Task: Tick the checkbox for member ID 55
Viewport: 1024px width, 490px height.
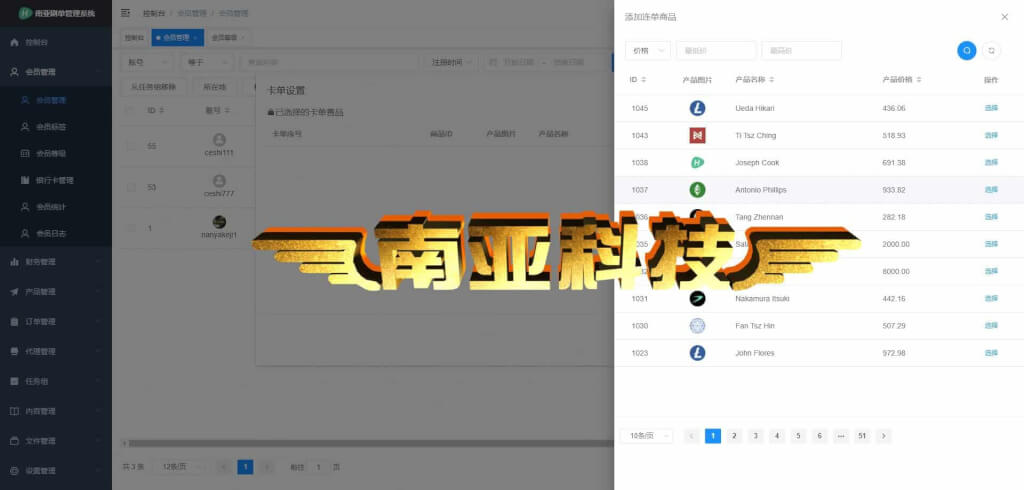Action: (131, 146)
